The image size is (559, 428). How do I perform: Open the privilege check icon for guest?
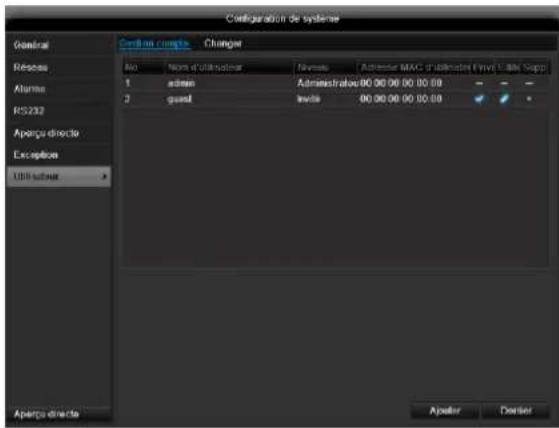479,99
